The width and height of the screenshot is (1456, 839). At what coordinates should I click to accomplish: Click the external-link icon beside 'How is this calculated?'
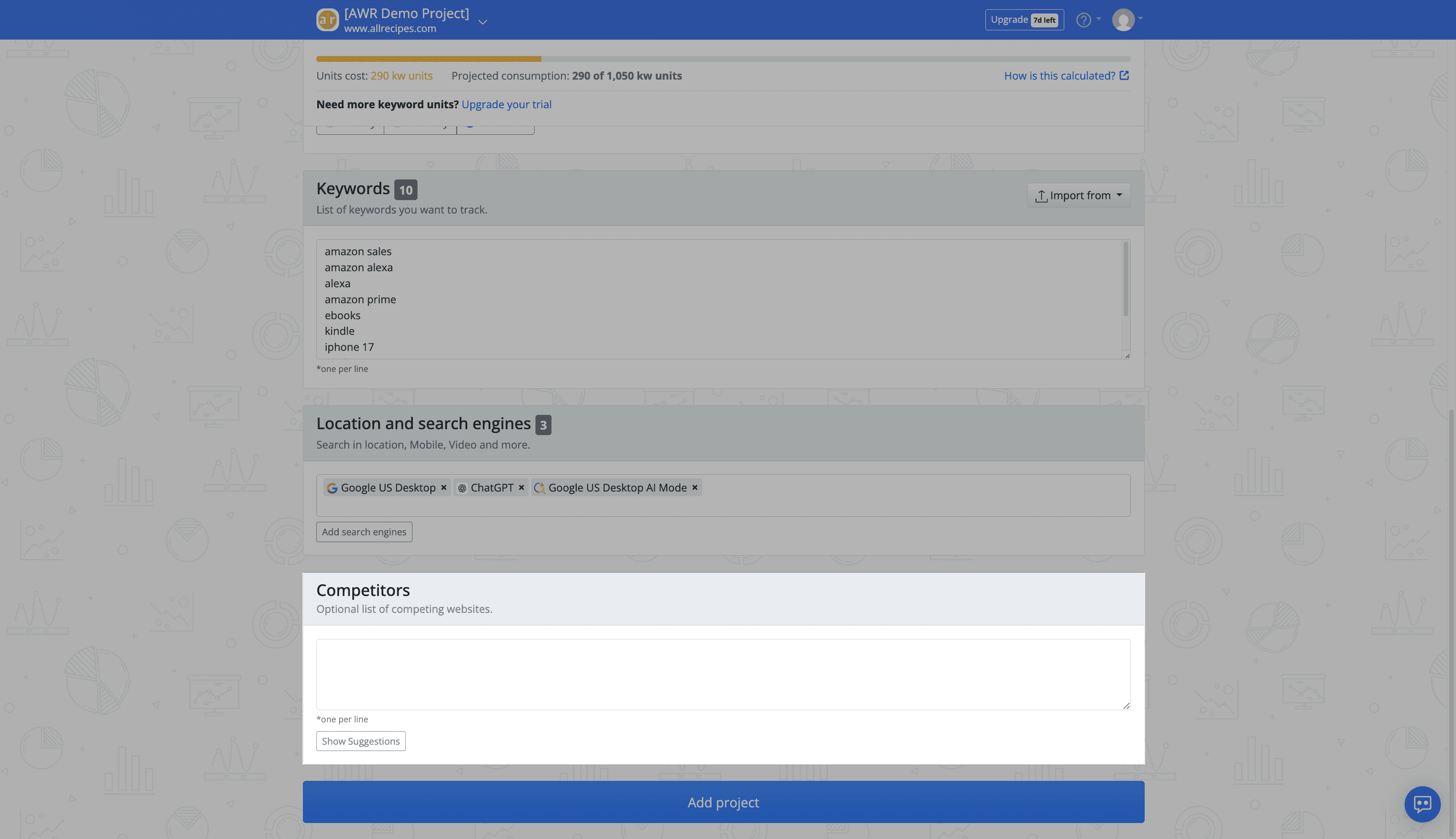pos(1124,75)
